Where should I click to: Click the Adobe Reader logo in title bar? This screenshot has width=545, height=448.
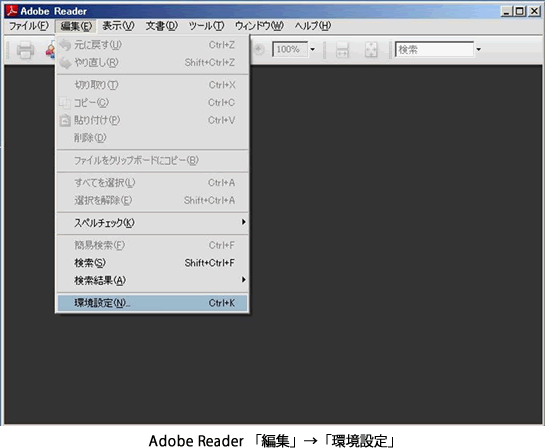coord(11,11)
